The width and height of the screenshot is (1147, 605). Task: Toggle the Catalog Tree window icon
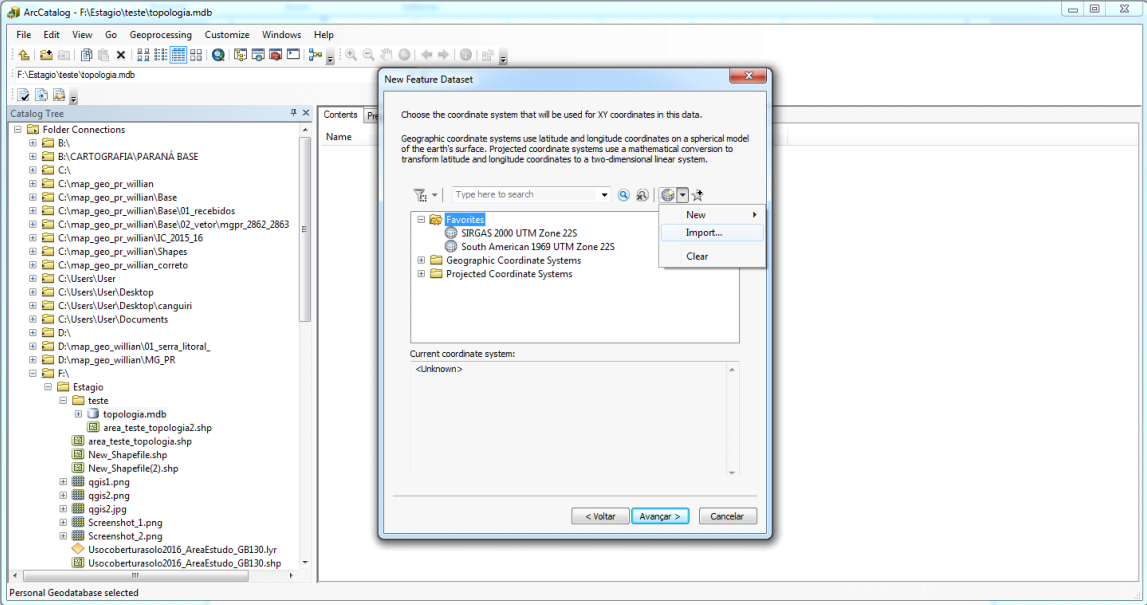tap(240, 55)
